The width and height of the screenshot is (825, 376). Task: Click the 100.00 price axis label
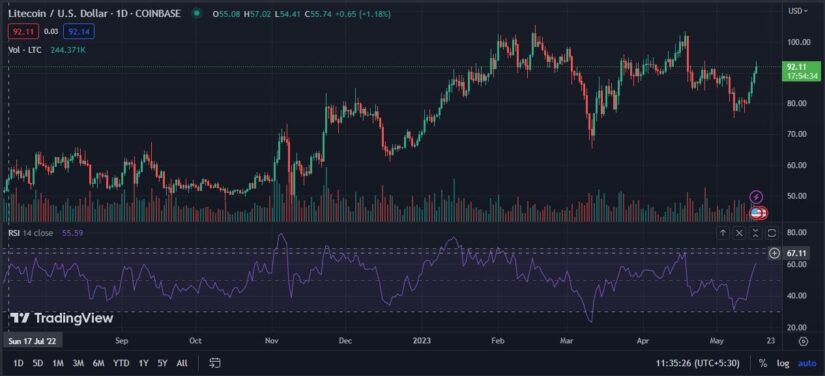(798, 42)
